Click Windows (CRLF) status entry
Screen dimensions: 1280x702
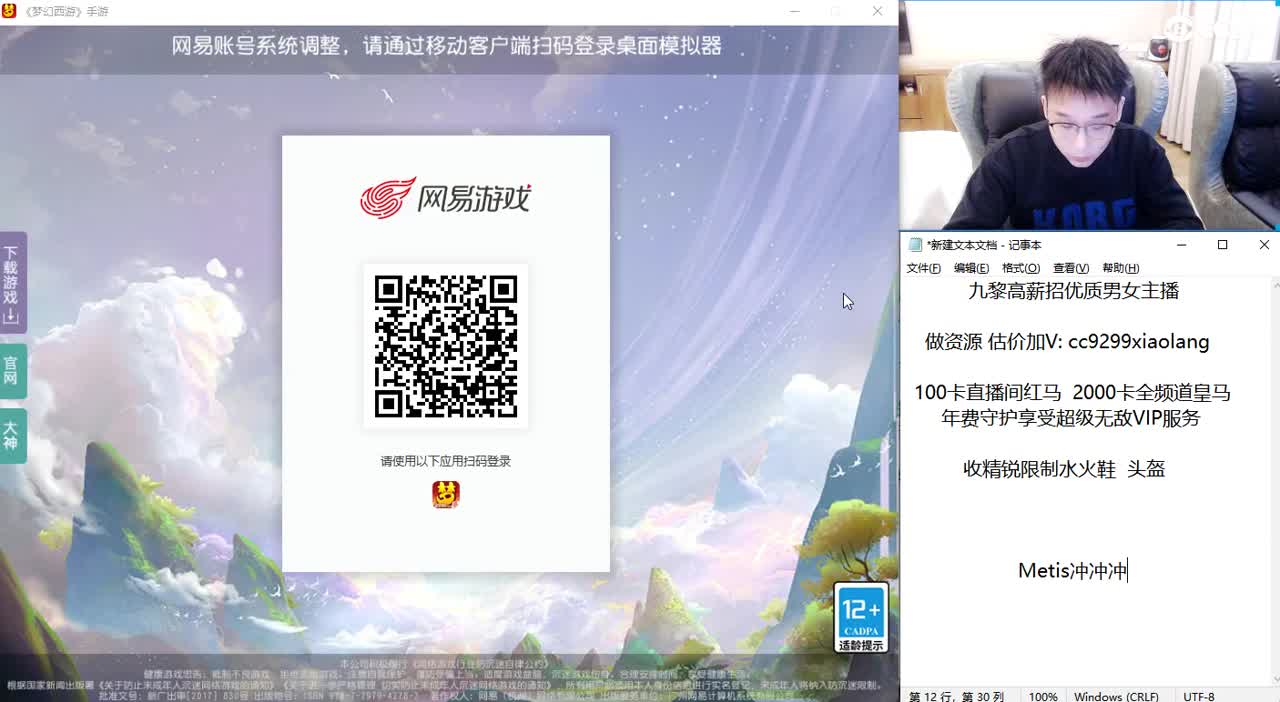tap(1116, 696)
